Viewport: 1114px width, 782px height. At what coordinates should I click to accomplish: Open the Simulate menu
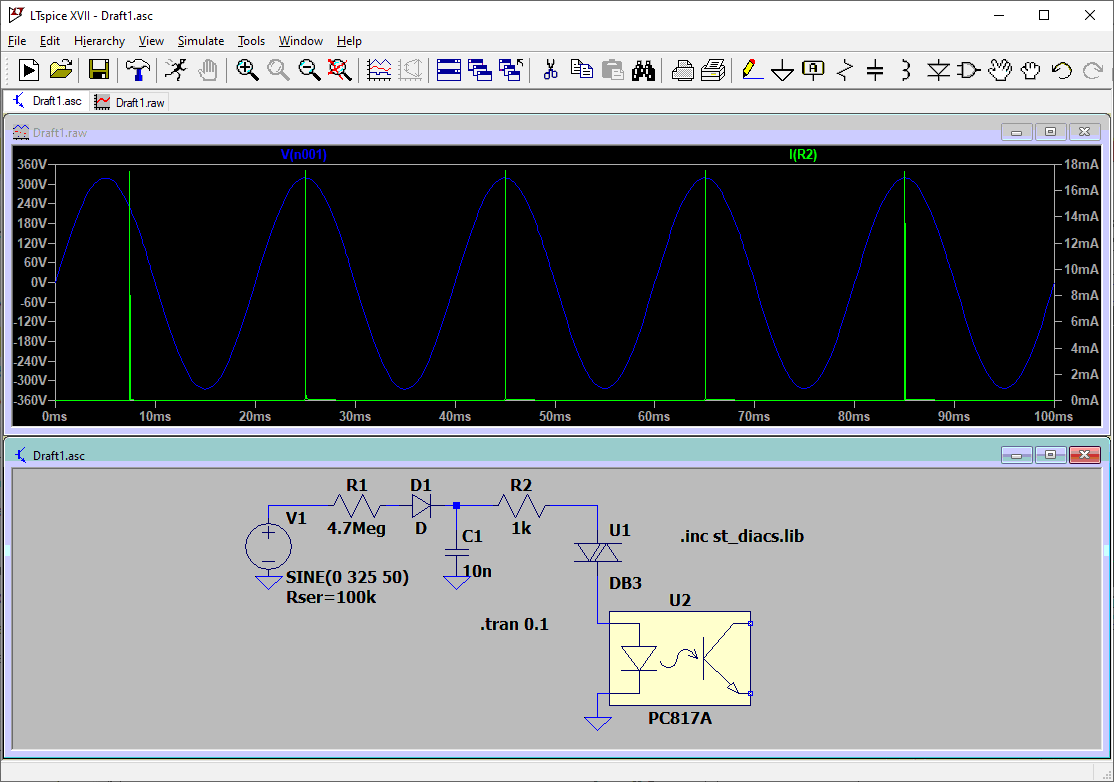pos(201,40)
